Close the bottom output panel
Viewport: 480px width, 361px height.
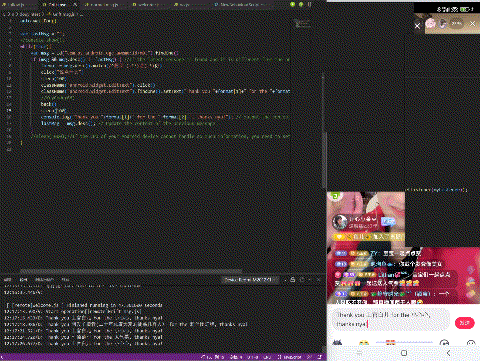pyautogui.click(x=318, y=279)
